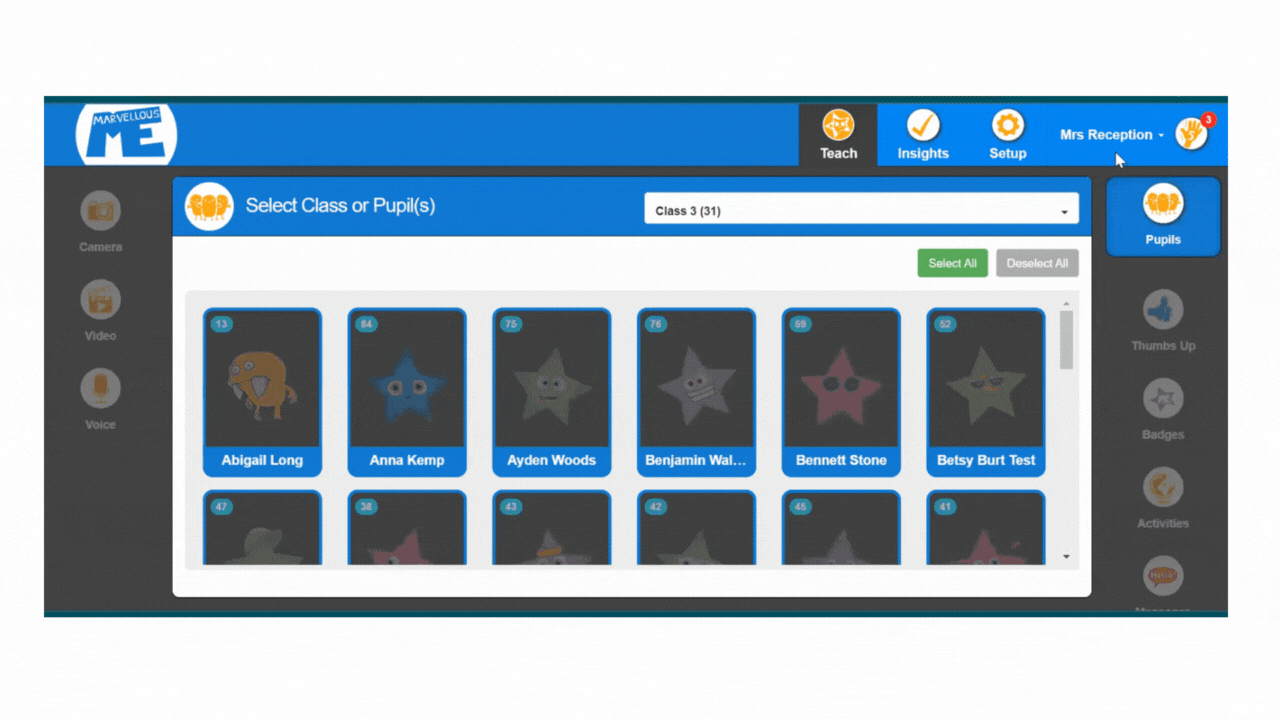Toggle selection of Abigail Long

[x=262, y=391]
